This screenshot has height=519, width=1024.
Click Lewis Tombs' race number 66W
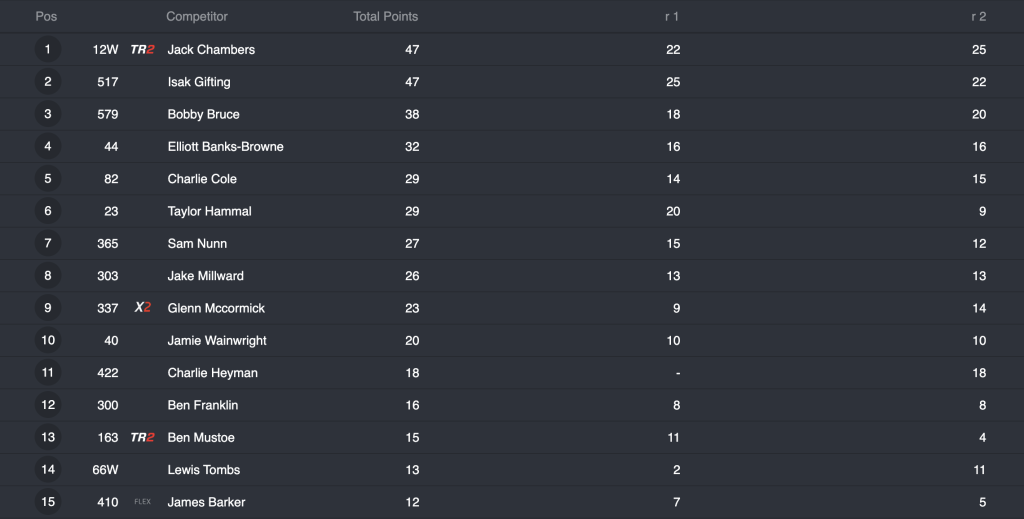105,470
